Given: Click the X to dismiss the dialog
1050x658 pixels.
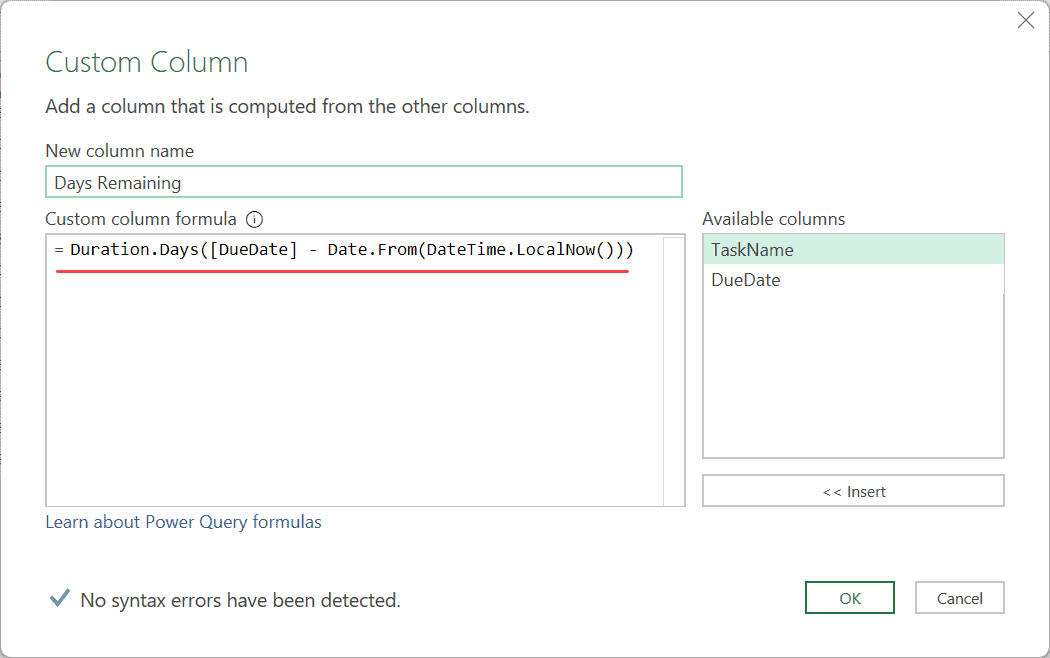Looking at the screenshot, I should (1025, 20).
